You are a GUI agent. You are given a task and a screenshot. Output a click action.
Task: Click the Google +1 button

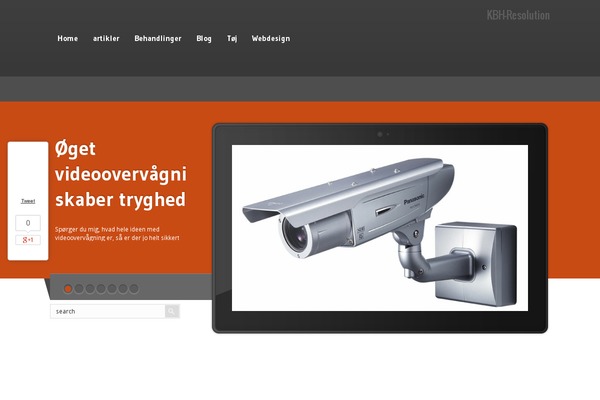[x=28, y=240]
